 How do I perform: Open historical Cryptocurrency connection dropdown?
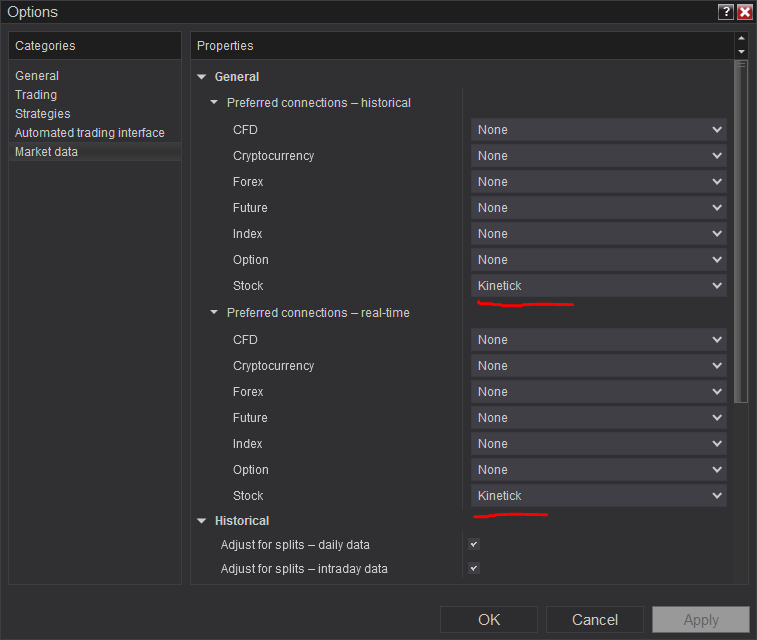click(598, 156)
